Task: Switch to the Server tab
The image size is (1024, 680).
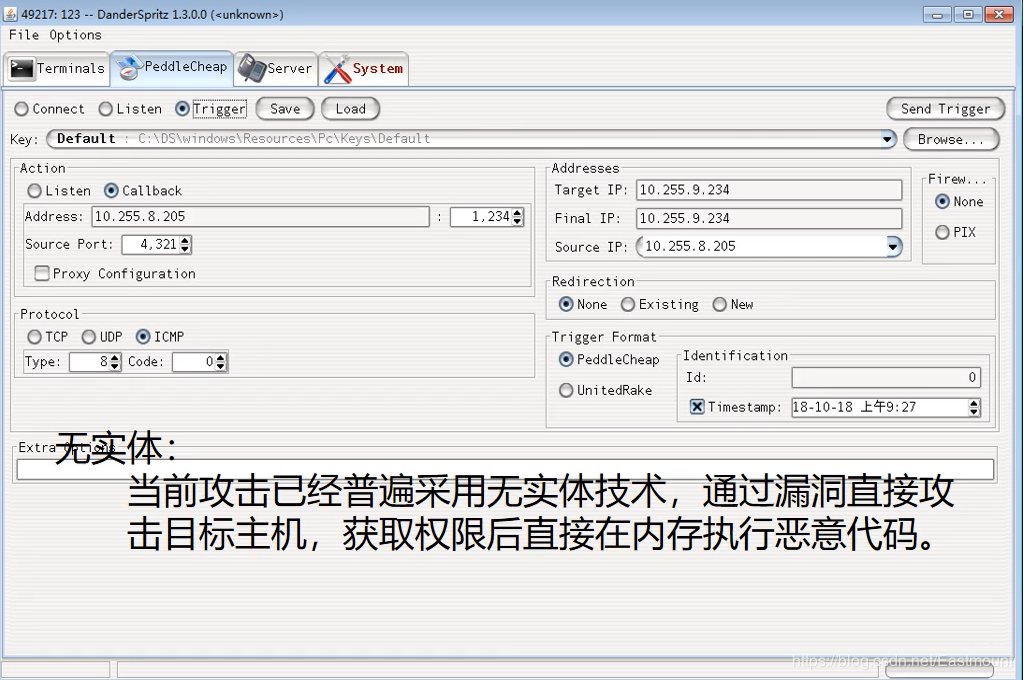Action: (276, 69)
